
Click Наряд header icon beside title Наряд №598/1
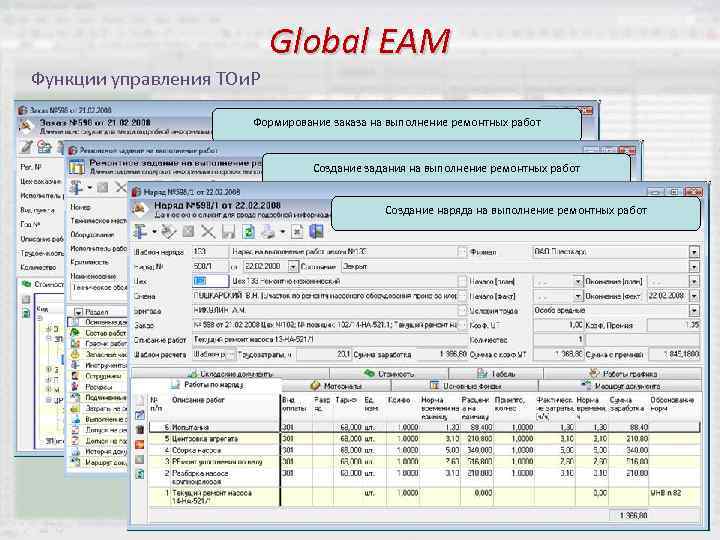140,209
